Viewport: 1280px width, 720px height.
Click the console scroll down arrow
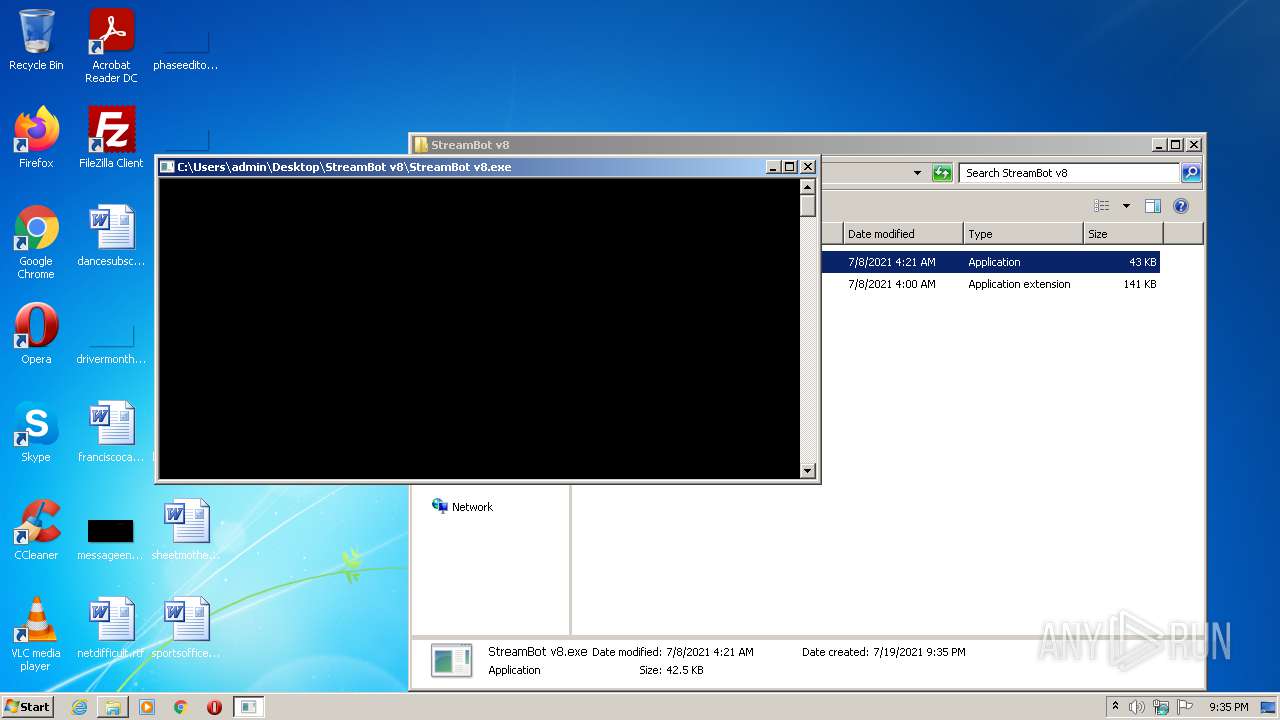(x=808, y=471)
